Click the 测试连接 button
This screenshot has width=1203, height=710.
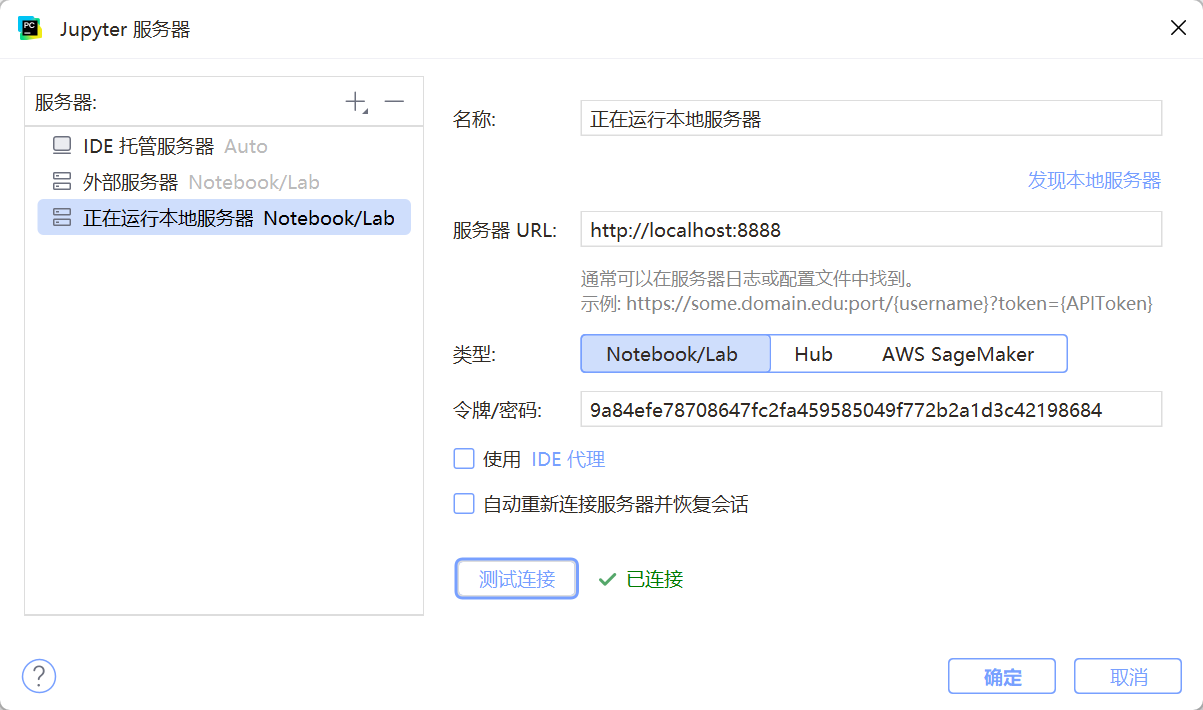(x=517, y=578)
